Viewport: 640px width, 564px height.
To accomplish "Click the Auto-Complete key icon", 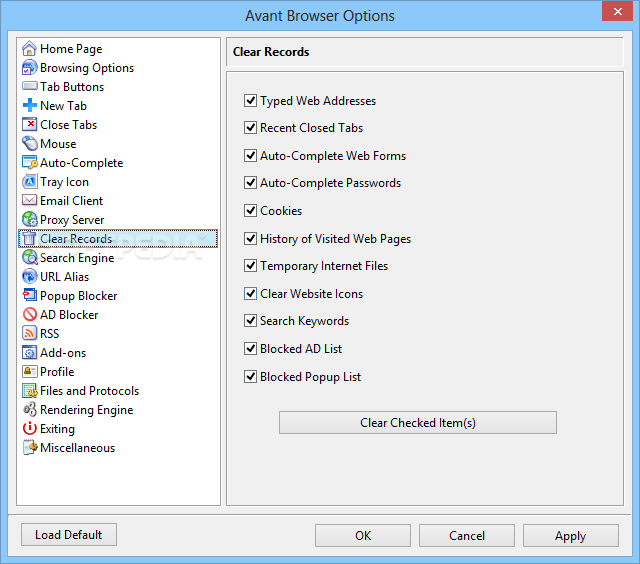I will (x=29, y=163).
